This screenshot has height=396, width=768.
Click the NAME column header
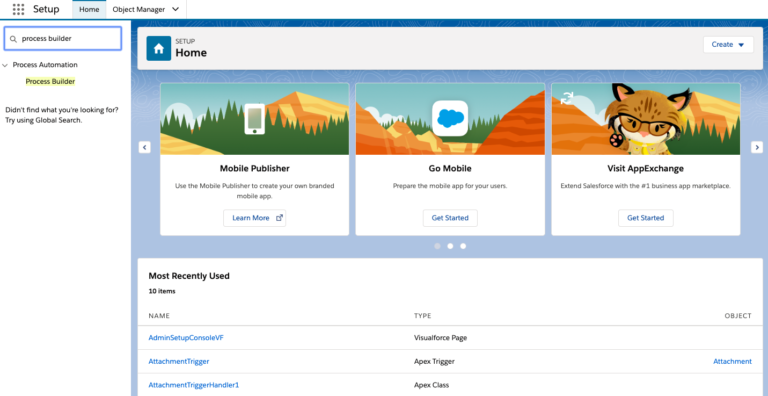tap(159, 316)
